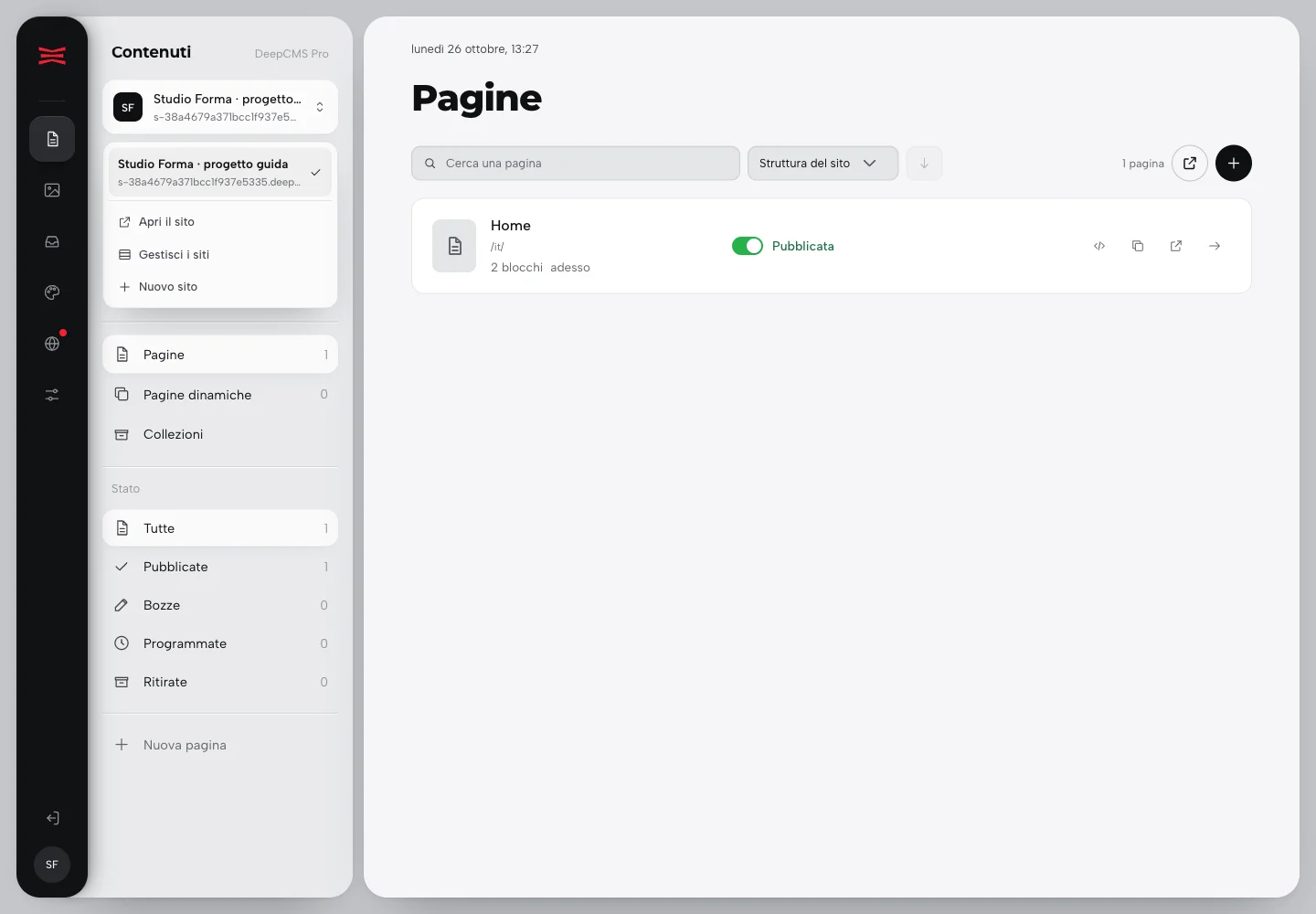Expand the Studio Forma site selector

220,107
